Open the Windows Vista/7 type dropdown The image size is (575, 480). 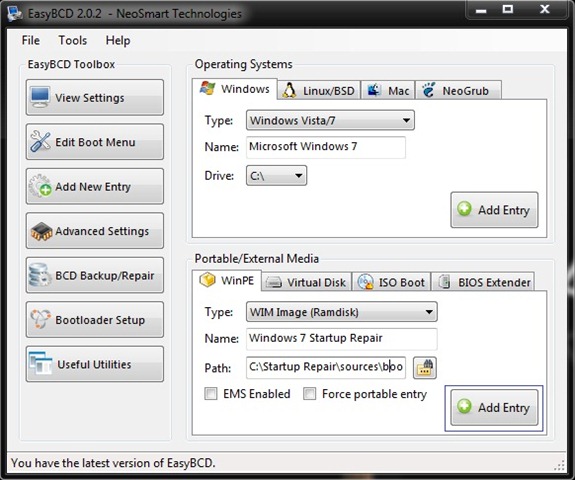click(330, 120)
